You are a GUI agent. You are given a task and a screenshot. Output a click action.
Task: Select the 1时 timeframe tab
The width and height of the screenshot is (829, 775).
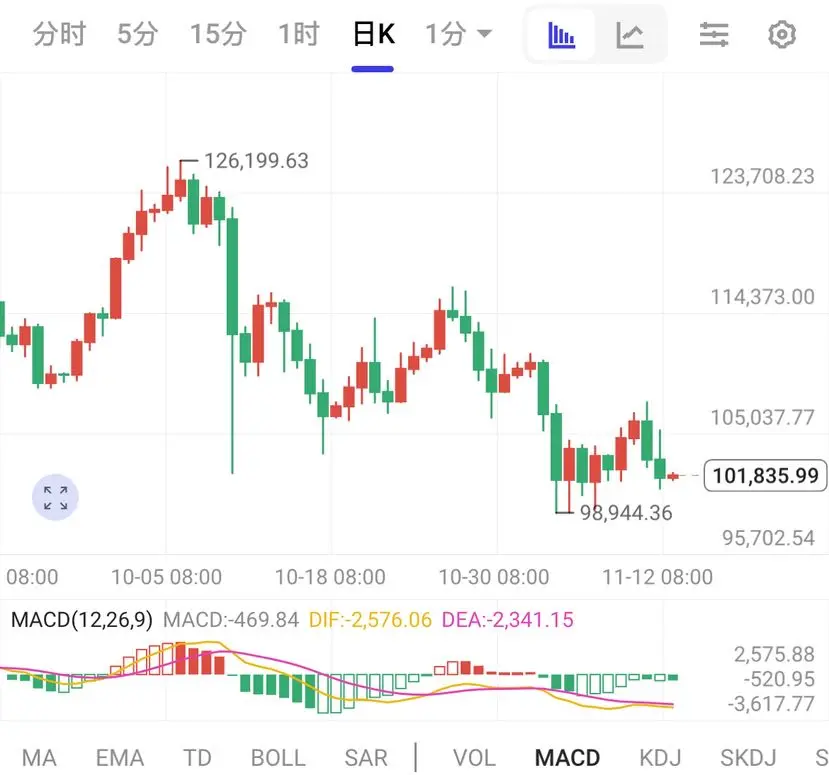(299, 34)
